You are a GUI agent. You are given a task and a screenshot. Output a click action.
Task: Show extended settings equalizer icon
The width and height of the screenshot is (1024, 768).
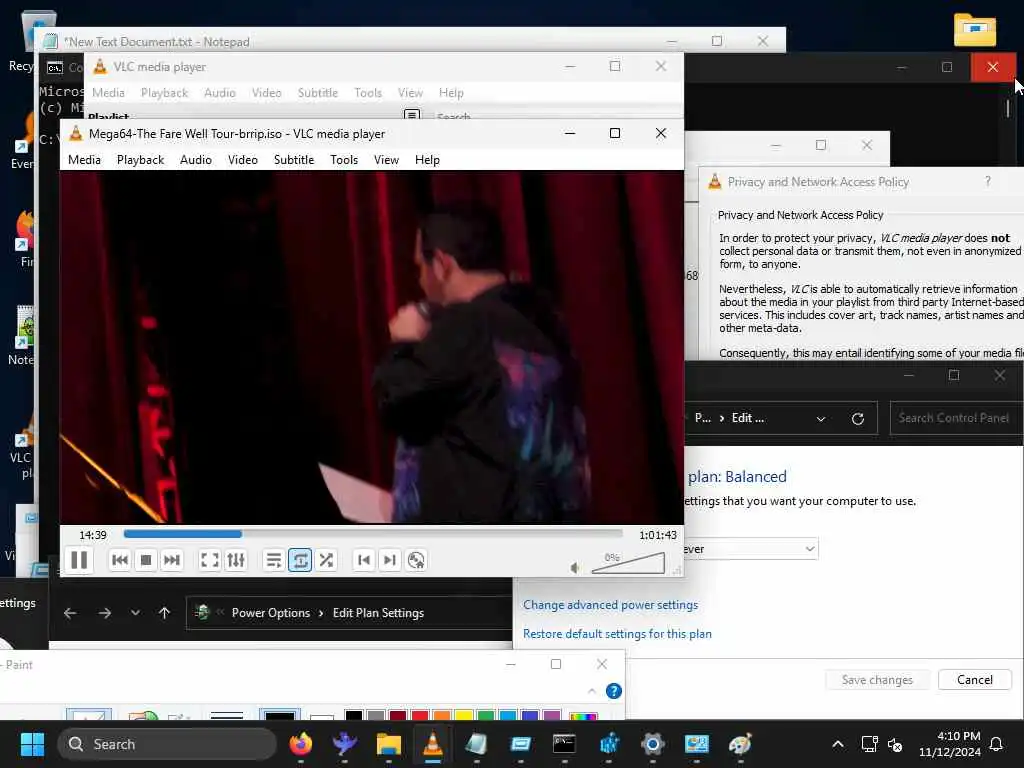pos(236,560)
